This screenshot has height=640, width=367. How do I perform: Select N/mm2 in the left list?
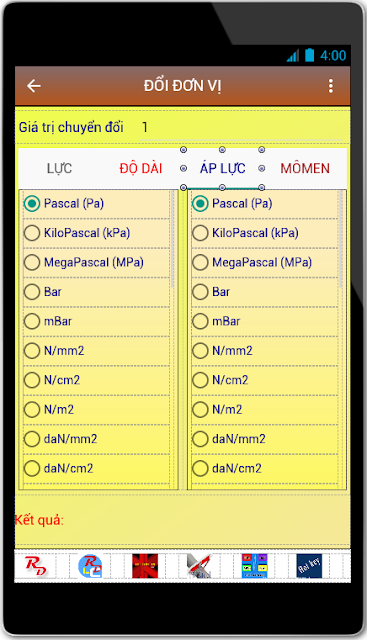[96, 351]
